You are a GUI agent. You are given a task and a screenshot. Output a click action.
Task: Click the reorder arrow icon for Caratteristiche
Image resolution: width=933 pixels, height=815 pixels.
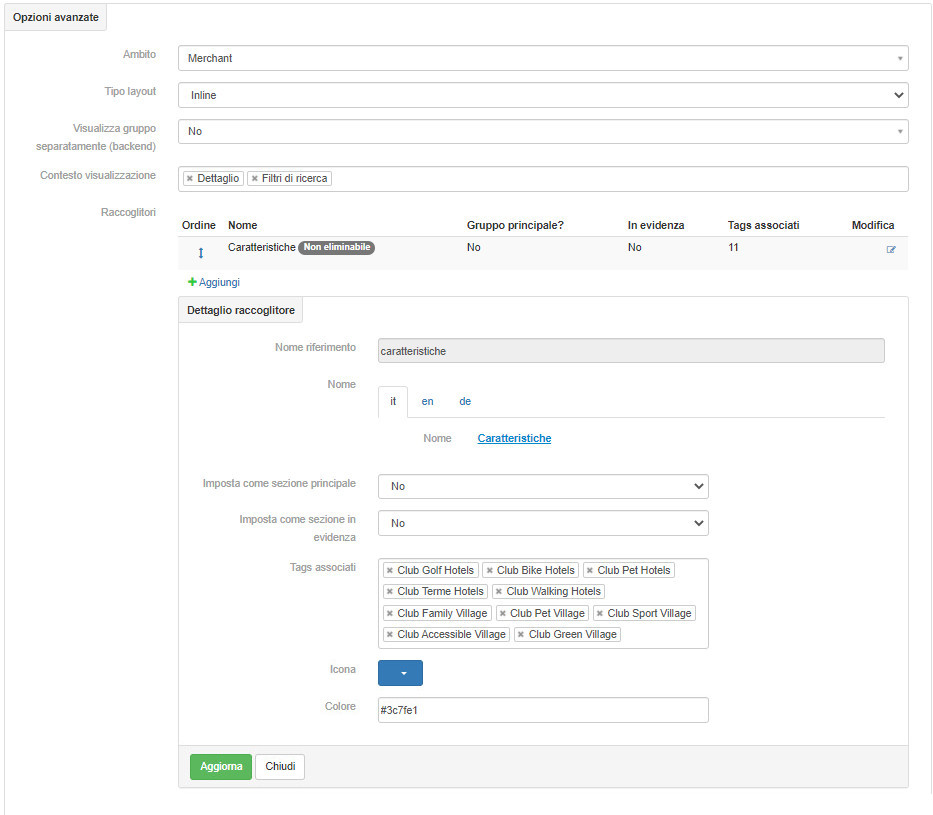pyautogui.click(x=201, y=253)
